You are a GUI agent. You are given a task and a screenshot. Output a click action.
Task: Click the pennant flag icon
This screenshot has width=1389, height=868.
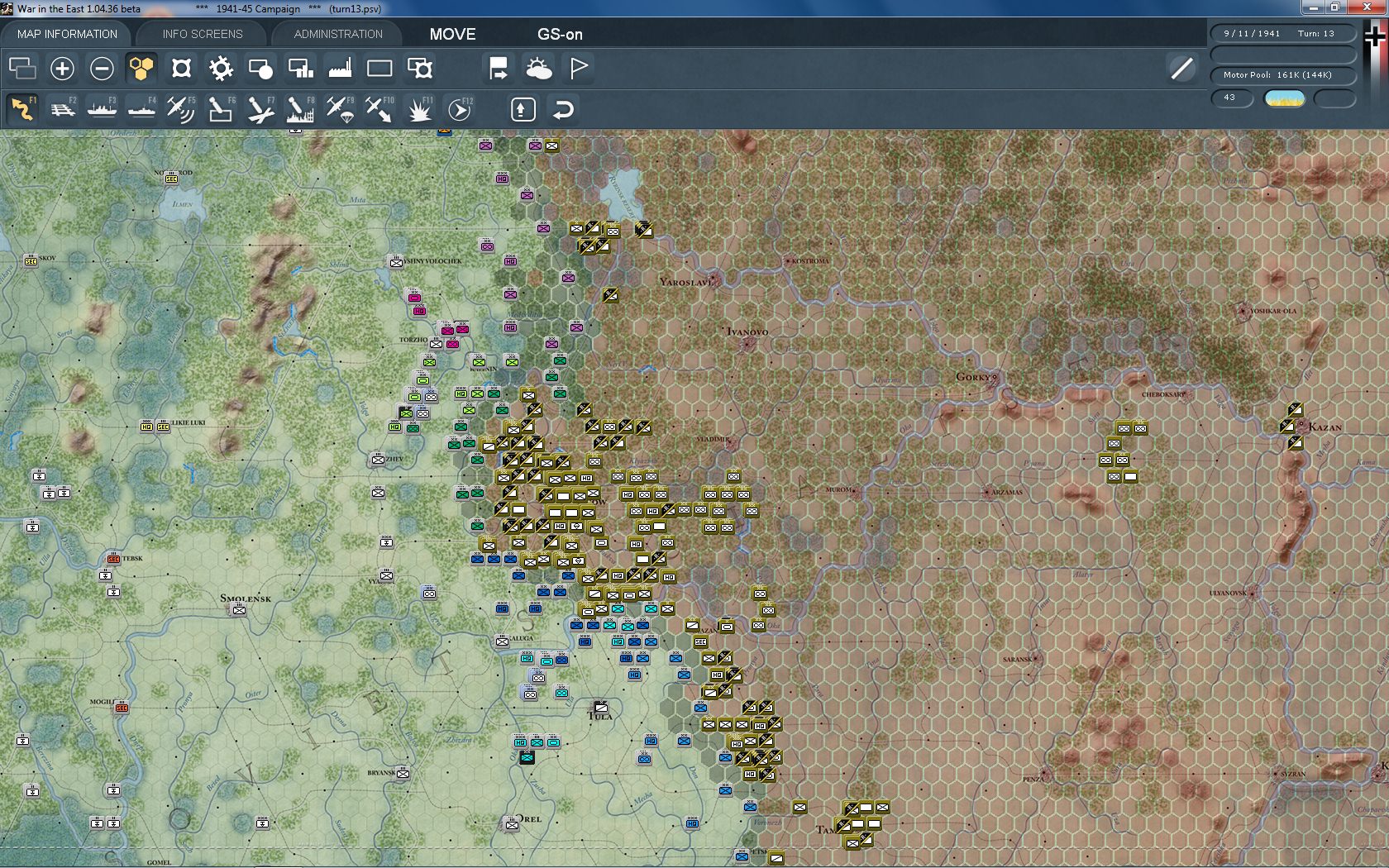click(578, 68)
